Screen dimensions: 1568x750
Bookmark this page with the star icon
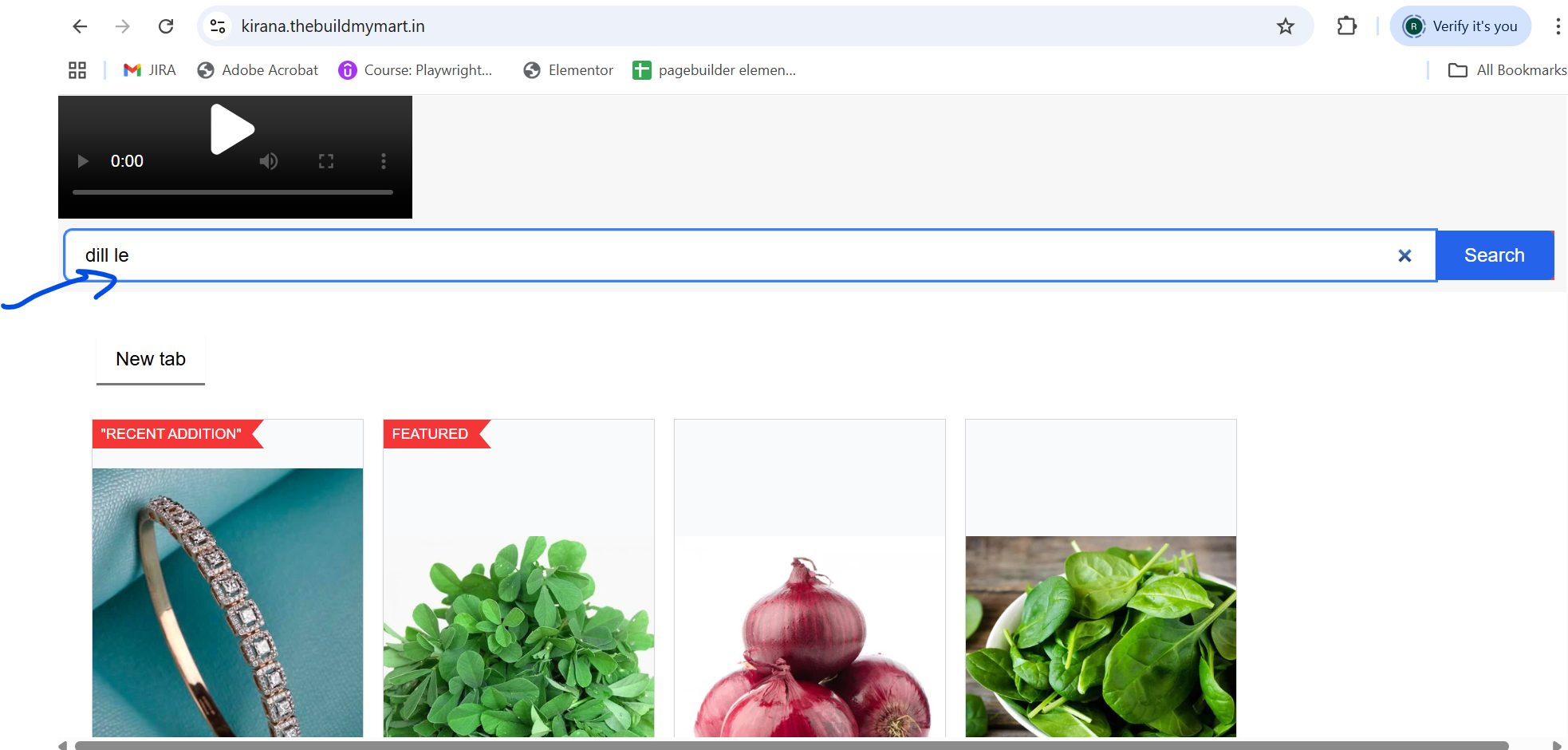pos(1286,26)
